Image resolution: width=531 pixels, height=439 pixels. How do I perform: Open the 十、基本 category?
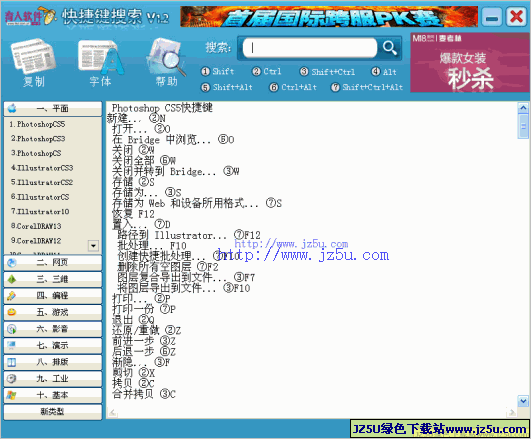52,395
